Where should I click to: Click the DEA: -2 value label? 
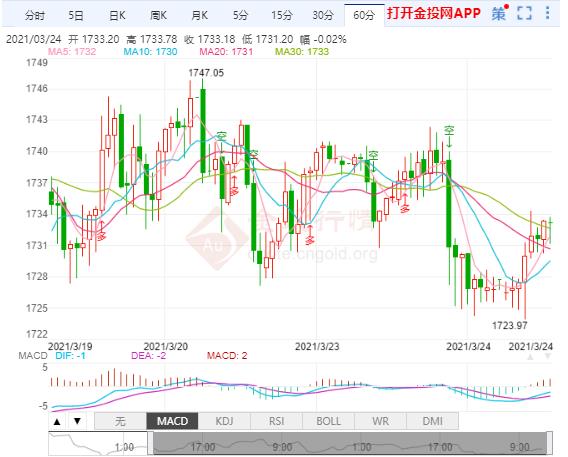(149, 356)
